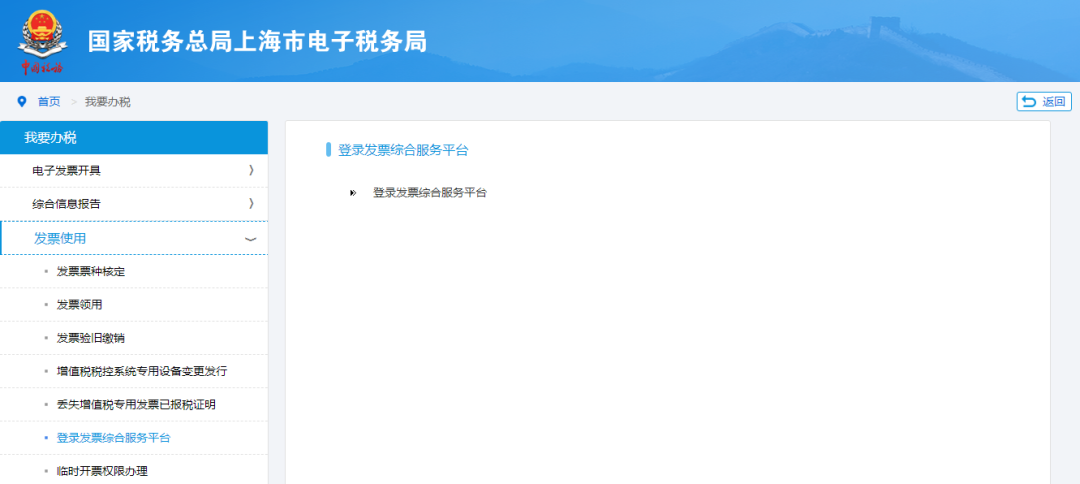Go back using the 返回 button
Image resolution: width=1080 pixels, height=484 pixels.
[x=1044, y=101]
